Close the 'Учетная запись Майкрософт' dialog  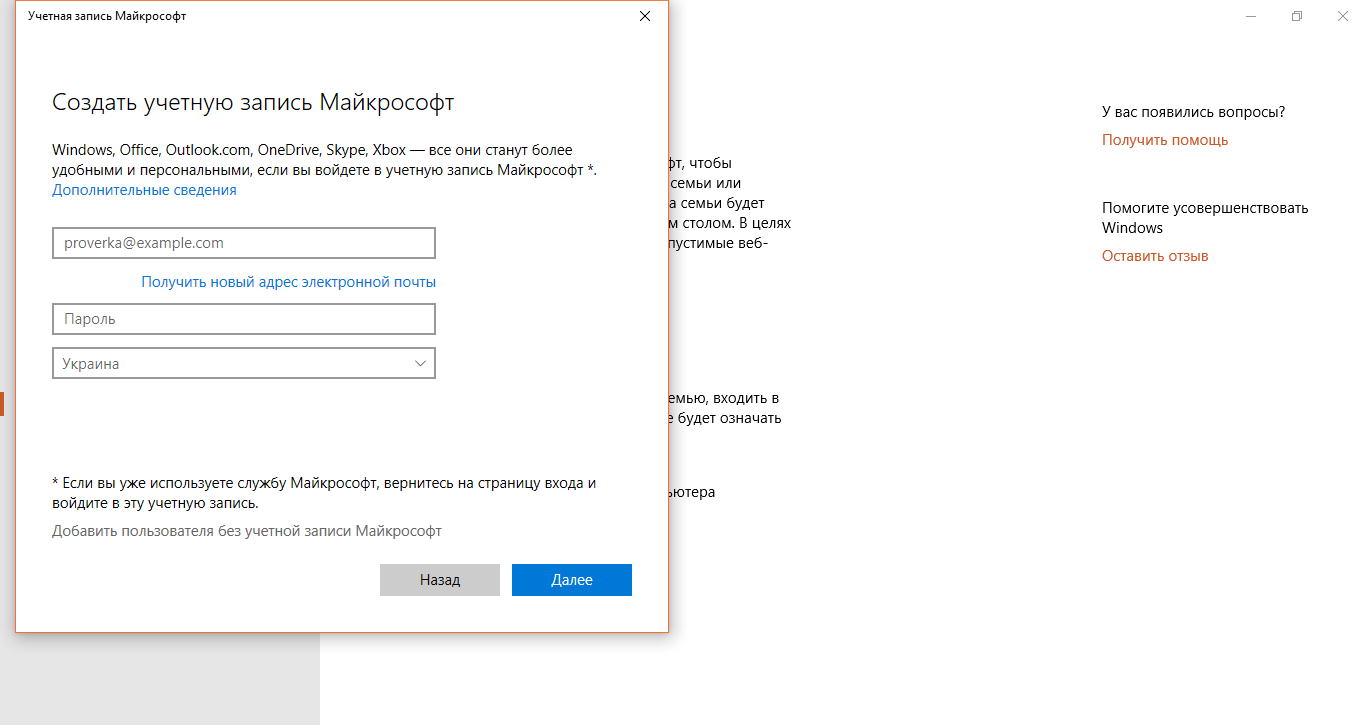(645, 16)
